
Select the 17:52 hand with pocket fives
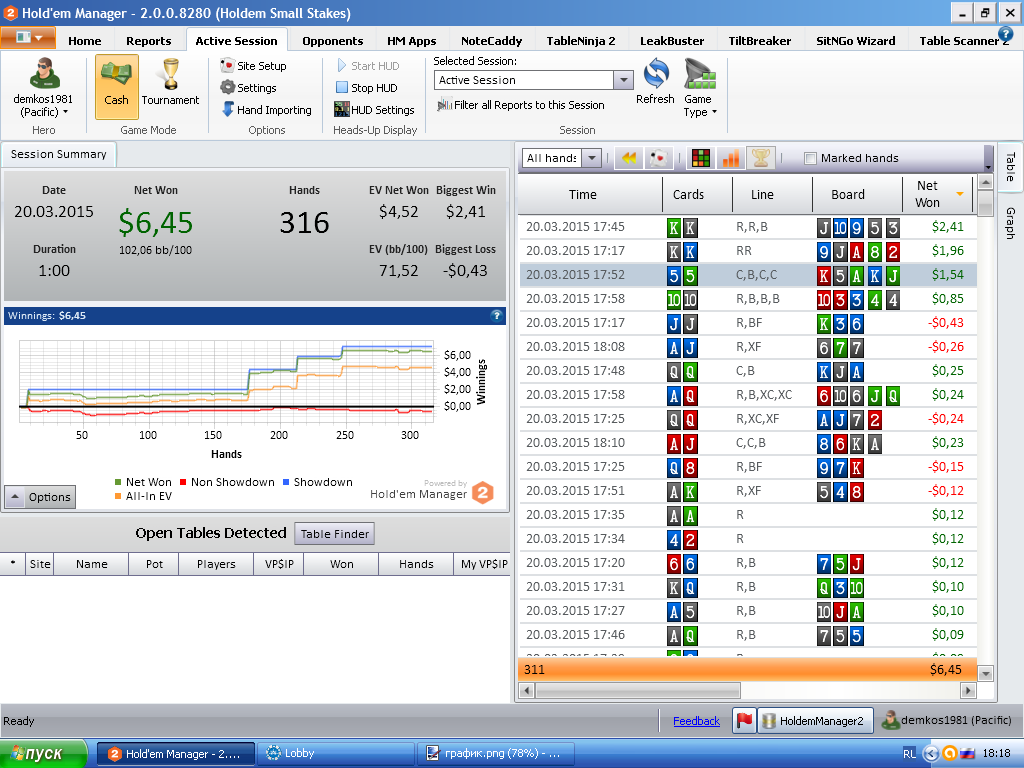(x=748, y=275)
